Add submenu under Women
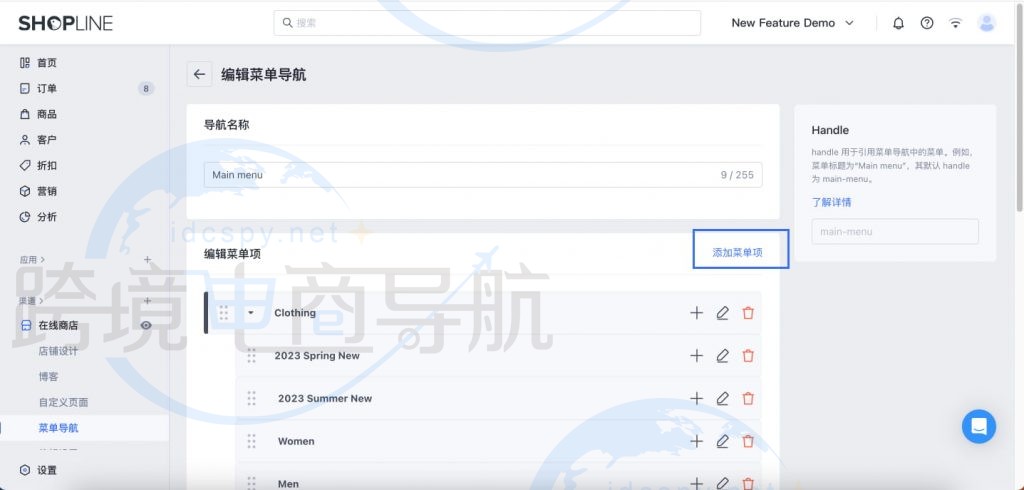 coord(697,442)
